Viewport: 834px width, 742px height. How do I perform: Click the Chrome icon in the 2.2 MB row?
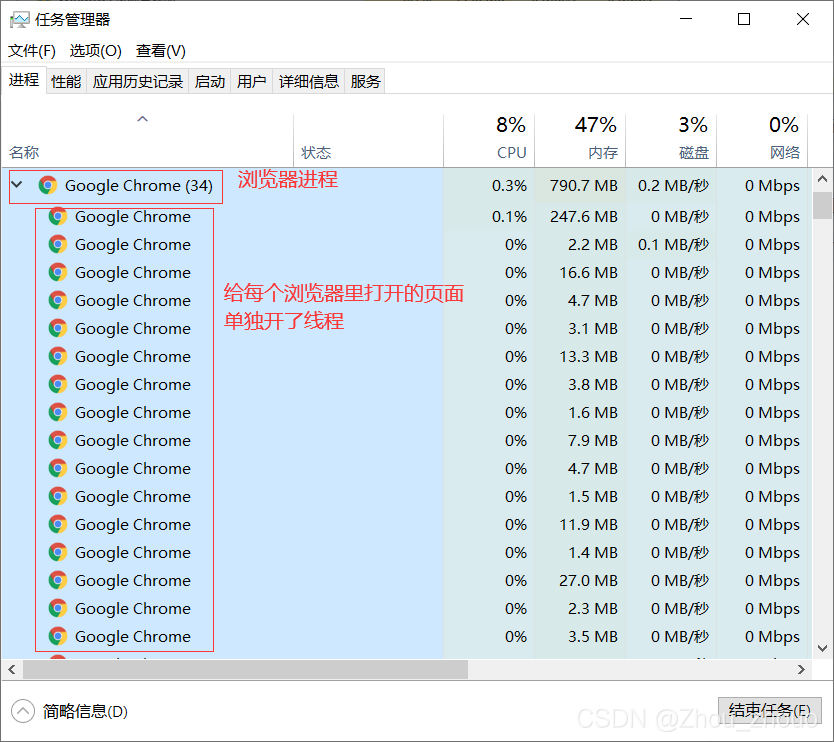coord(58,245)
